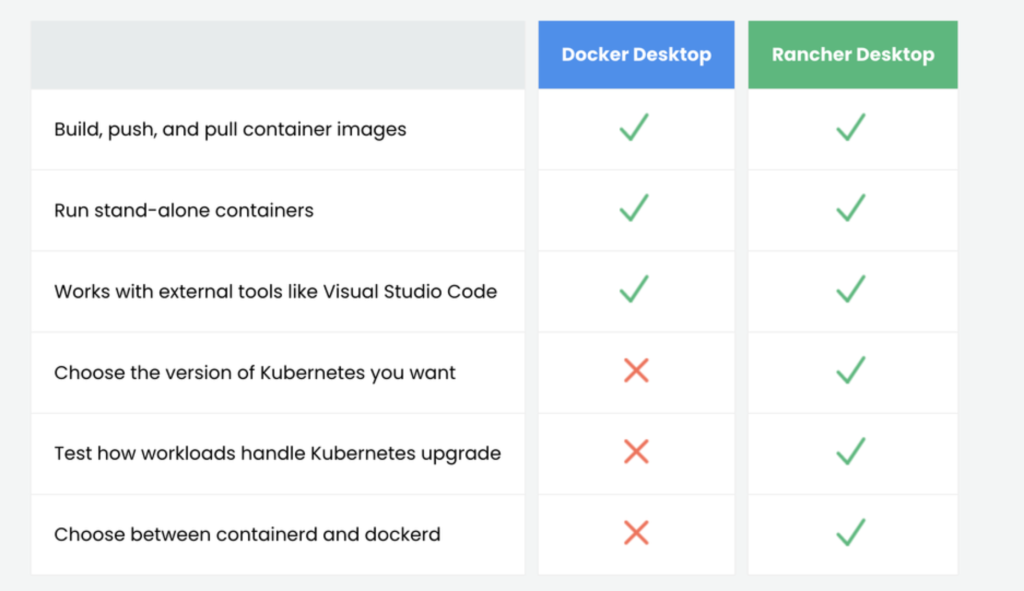Screen dimensions: 1024x591
Task: Click 'Test how workloads handle Kubernetes upgrade' text
Action: pyautogui.click(x=277, y=453)
